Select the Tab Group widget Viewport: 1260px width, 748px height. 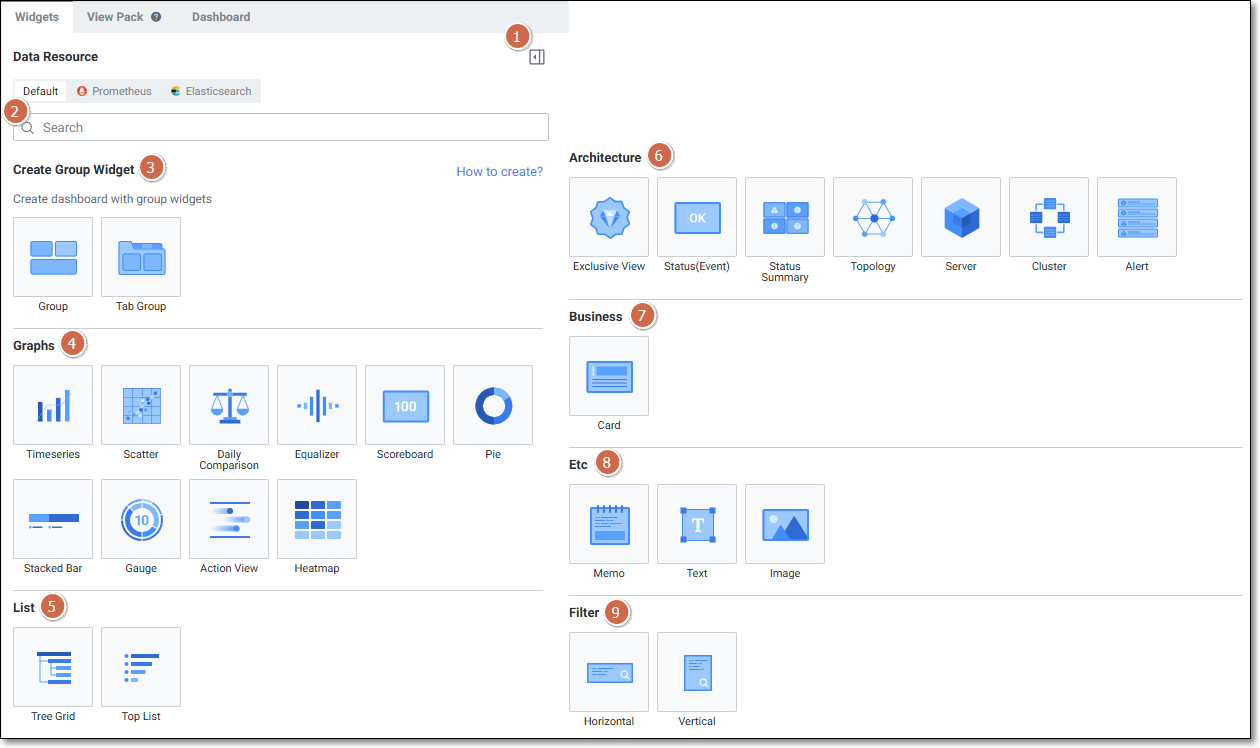coord(141,257)
